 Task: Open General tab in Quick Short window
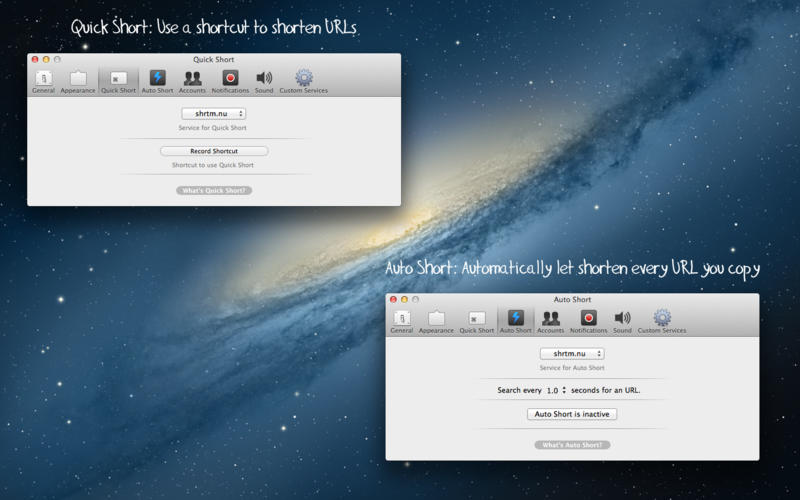point(43,82)
